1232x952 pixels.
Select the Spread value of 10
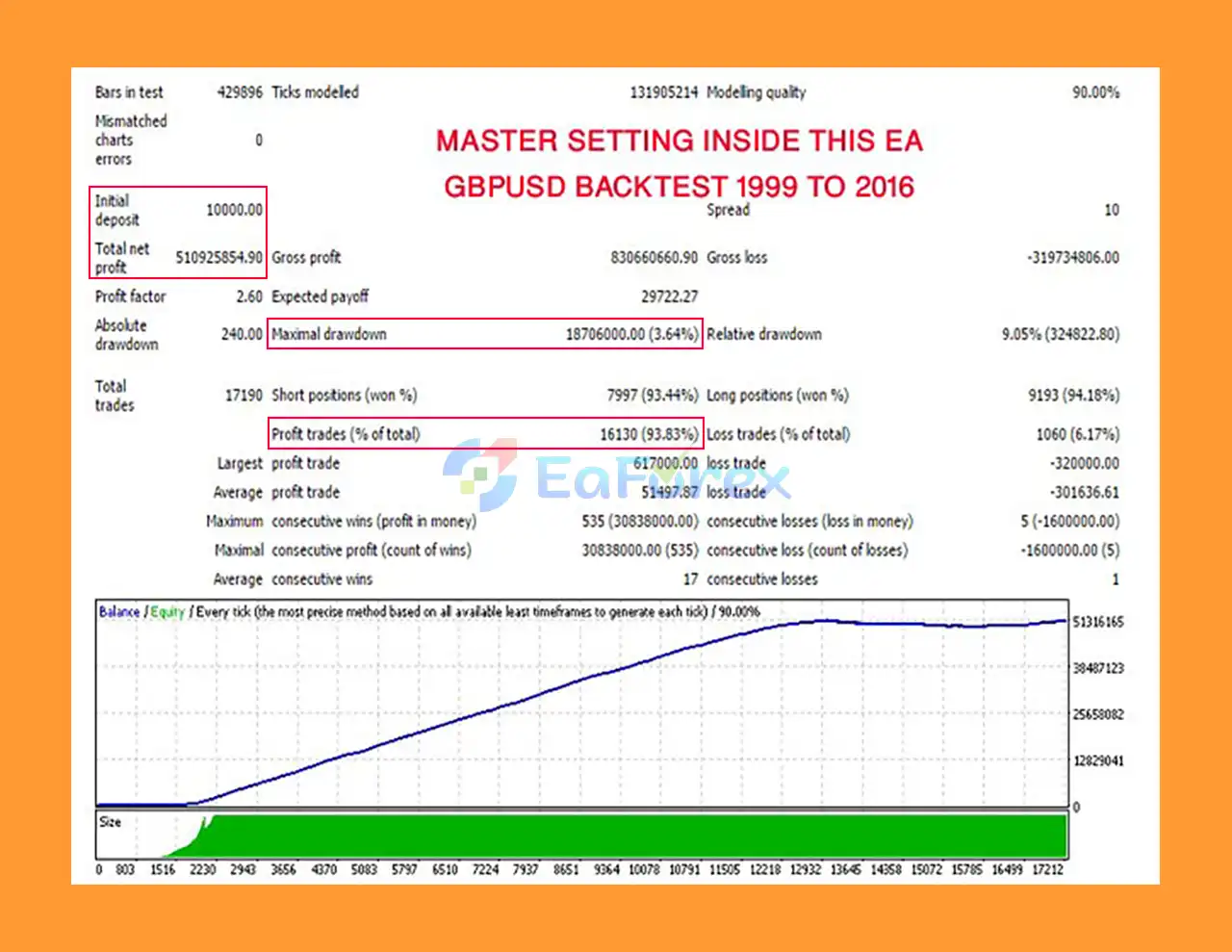[x=1112, y=210]
